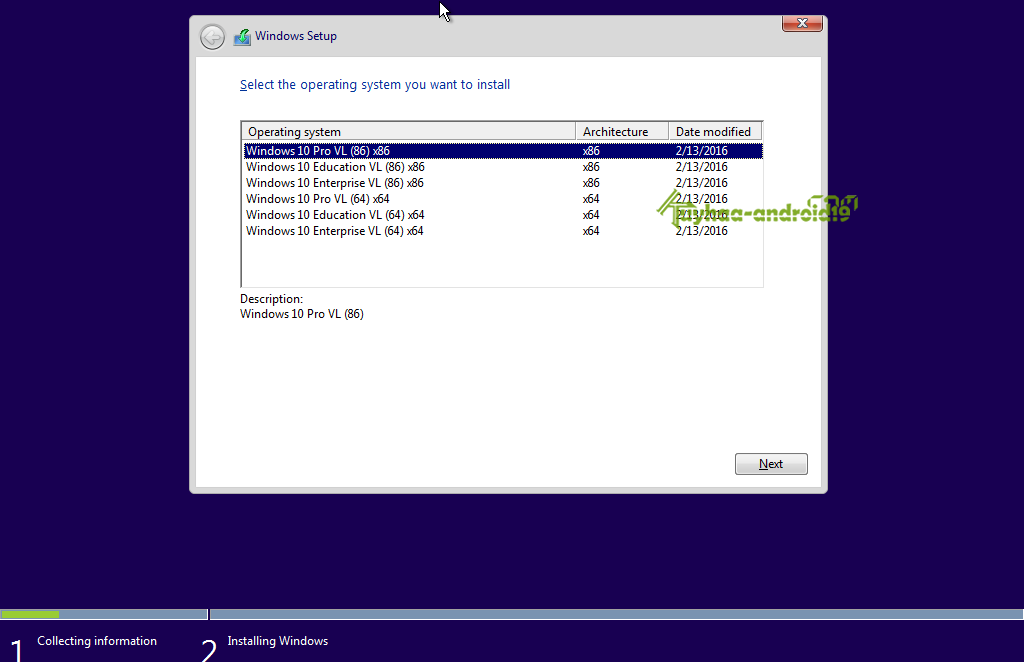Screen dimensions: 1025x662
Task: Close the Windows Setup dialog
Action: (802, 23)
